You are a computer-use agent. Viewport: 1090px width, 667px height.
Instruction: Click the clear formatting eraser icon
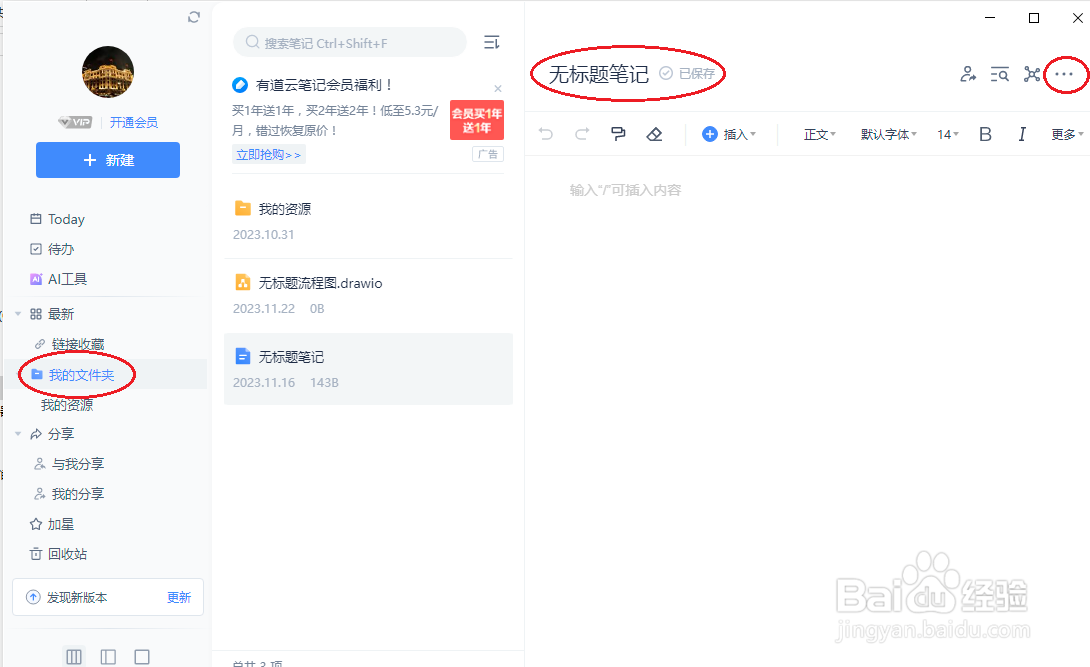[x=654, y=134]
